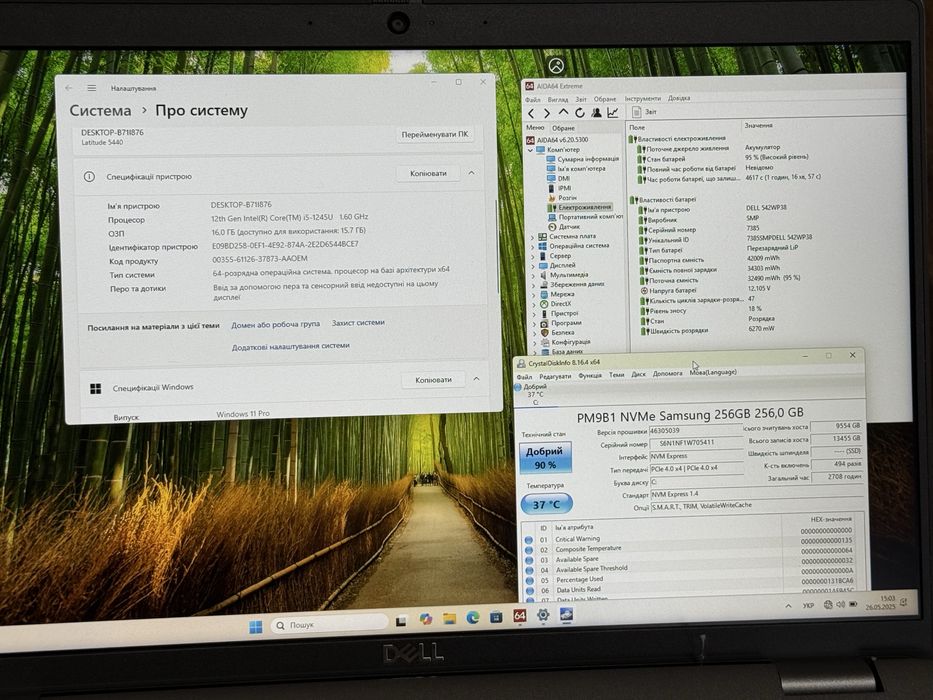This screenshot has width=933, height=700.
Task: Switch to Обране tab in AIDA64
Action: pyautogui.click(x=563, y=128)
